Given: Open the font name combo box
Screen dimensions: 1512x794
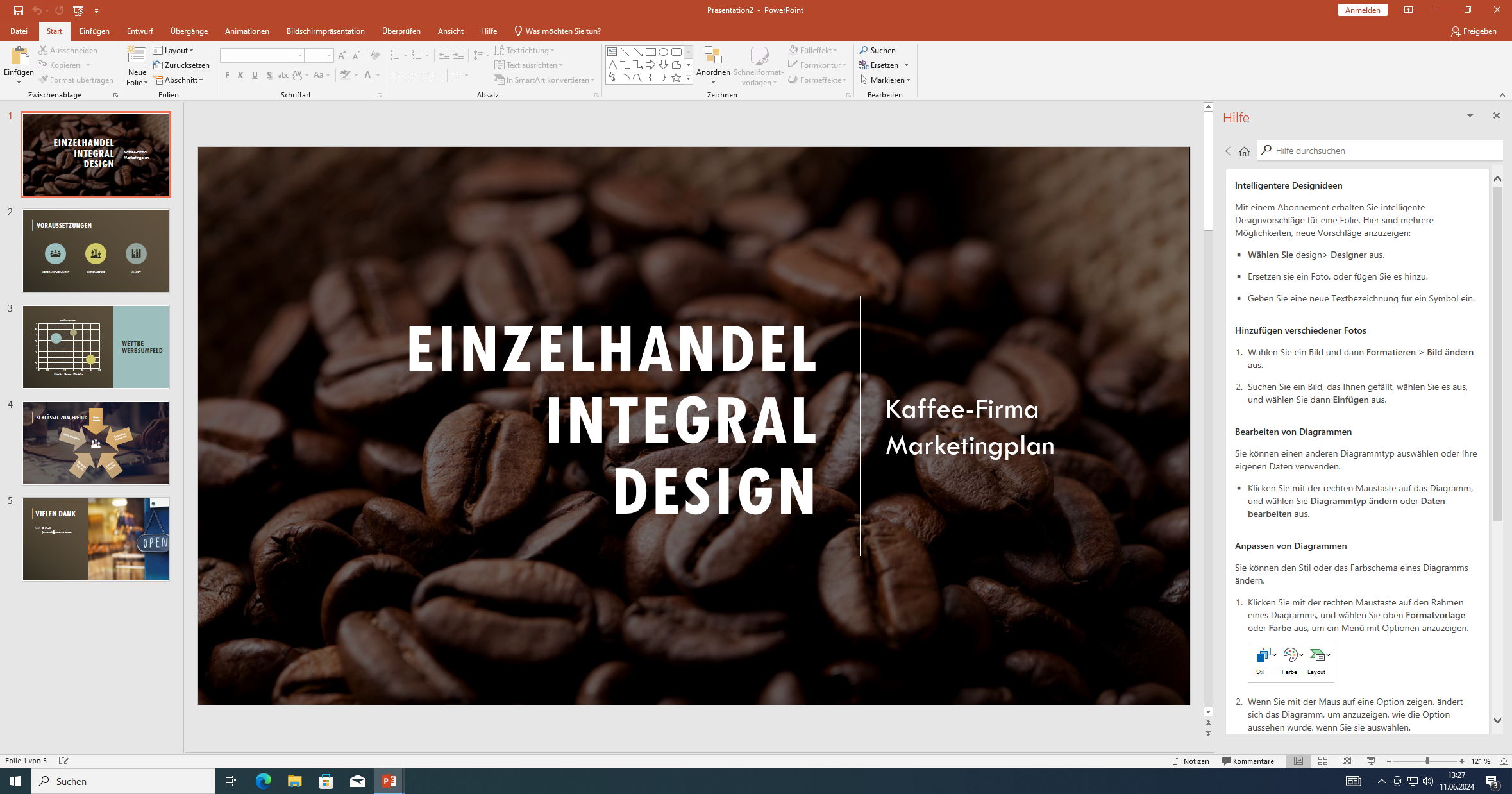Looking at the screenshot, I should click(262, 55).
